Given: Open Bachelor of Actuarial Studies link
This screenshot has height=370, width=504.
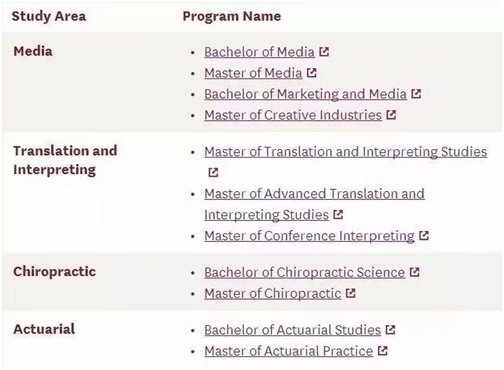Looking at the screenshot, I should [x=293, y=330].
